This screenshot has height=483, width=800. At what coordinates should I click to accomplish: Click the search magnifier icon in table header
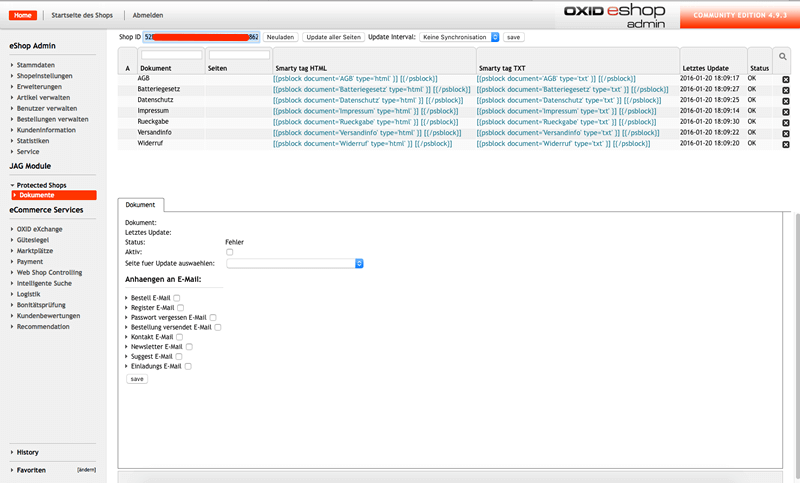[x=783, y=57]
